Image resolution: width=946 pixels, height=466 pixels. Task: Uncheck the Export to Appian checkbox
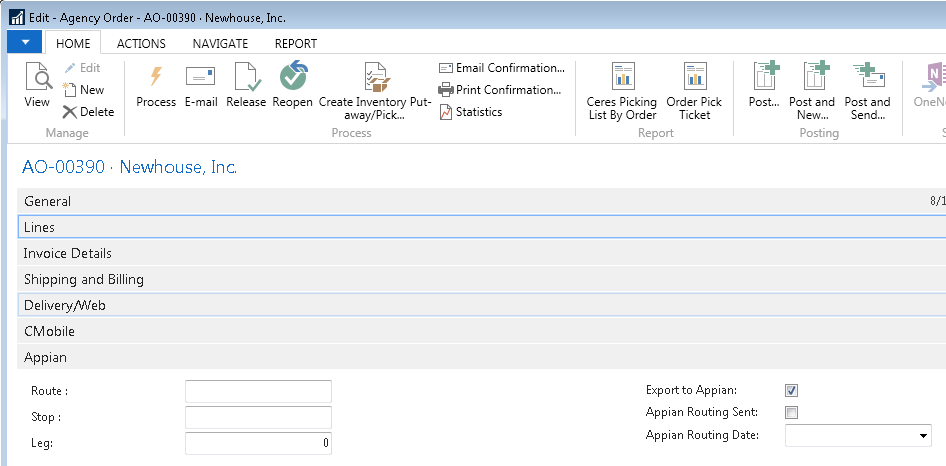(791, 390)
